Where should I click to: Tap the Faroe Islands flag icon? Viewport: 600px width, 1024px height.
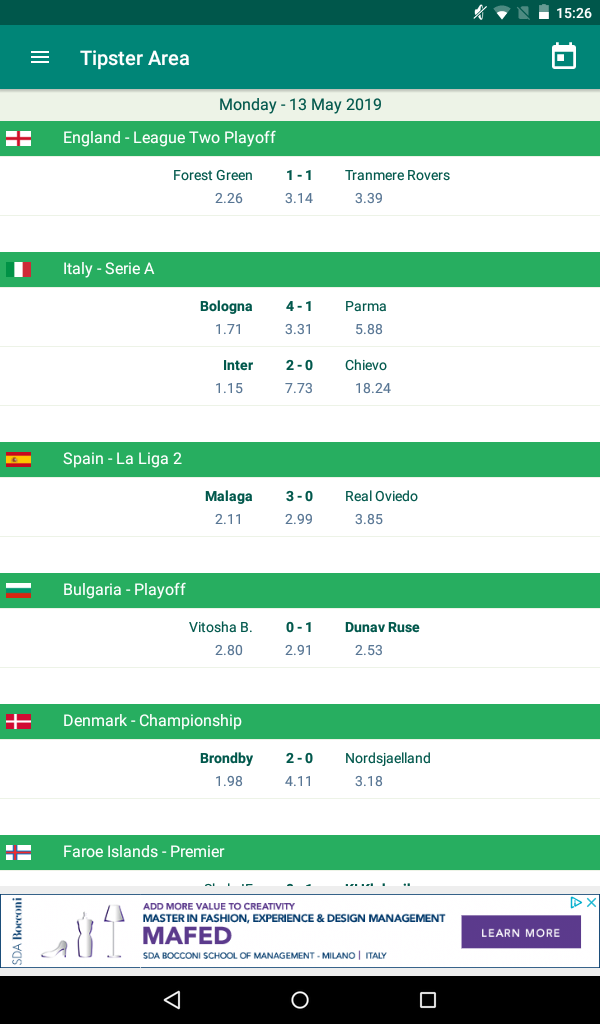click(x=18, y=852)
